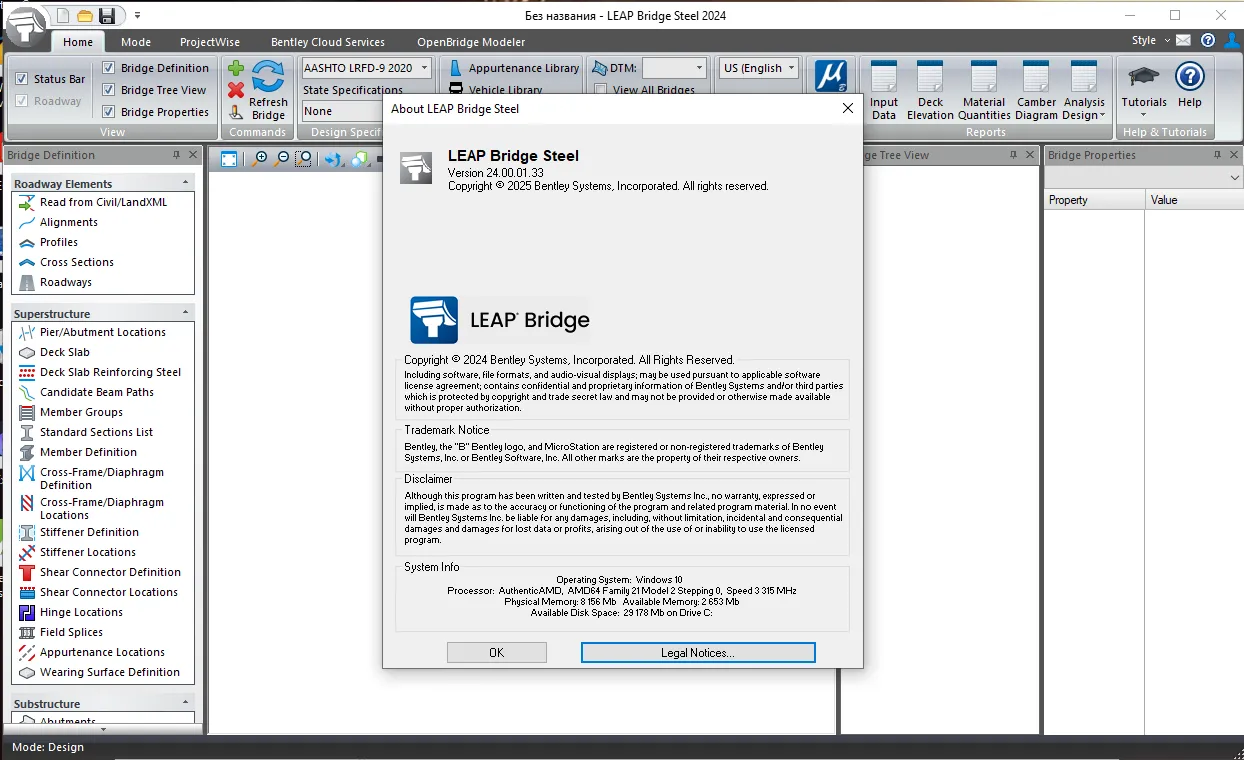Expand the Analysis Design reports dropdown

[1084, 91]
